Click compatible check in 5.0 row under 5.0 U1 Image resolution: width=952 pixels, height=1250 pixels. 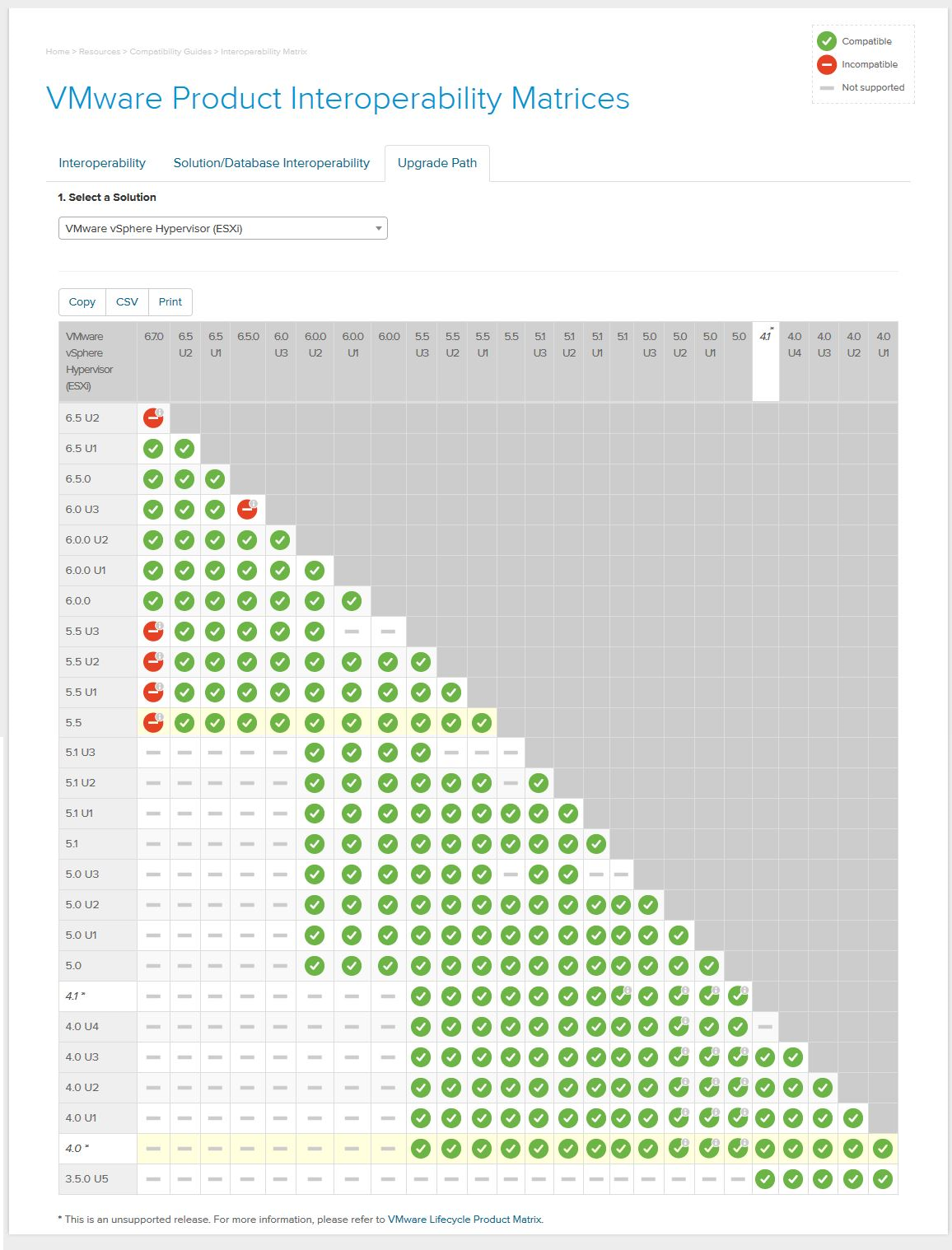(709, 966)
